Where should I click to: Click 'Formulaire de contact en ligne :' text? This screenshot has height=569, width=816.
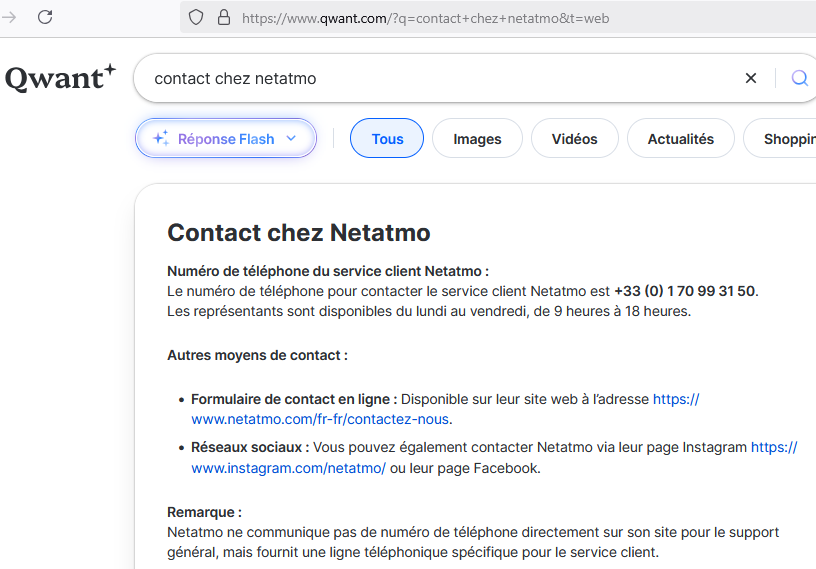294,399
